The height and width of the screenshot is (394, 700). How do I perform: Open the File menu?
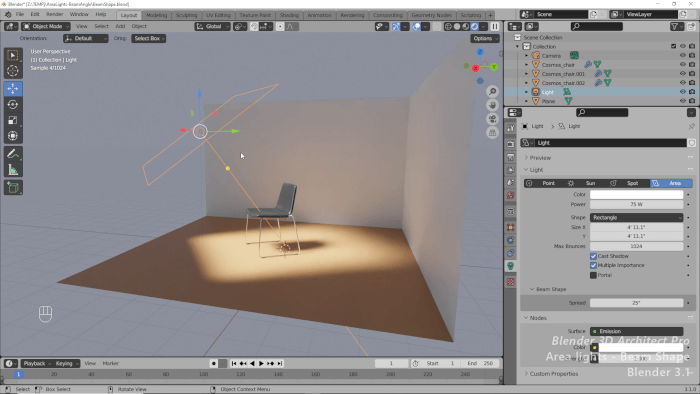point(20,14)
